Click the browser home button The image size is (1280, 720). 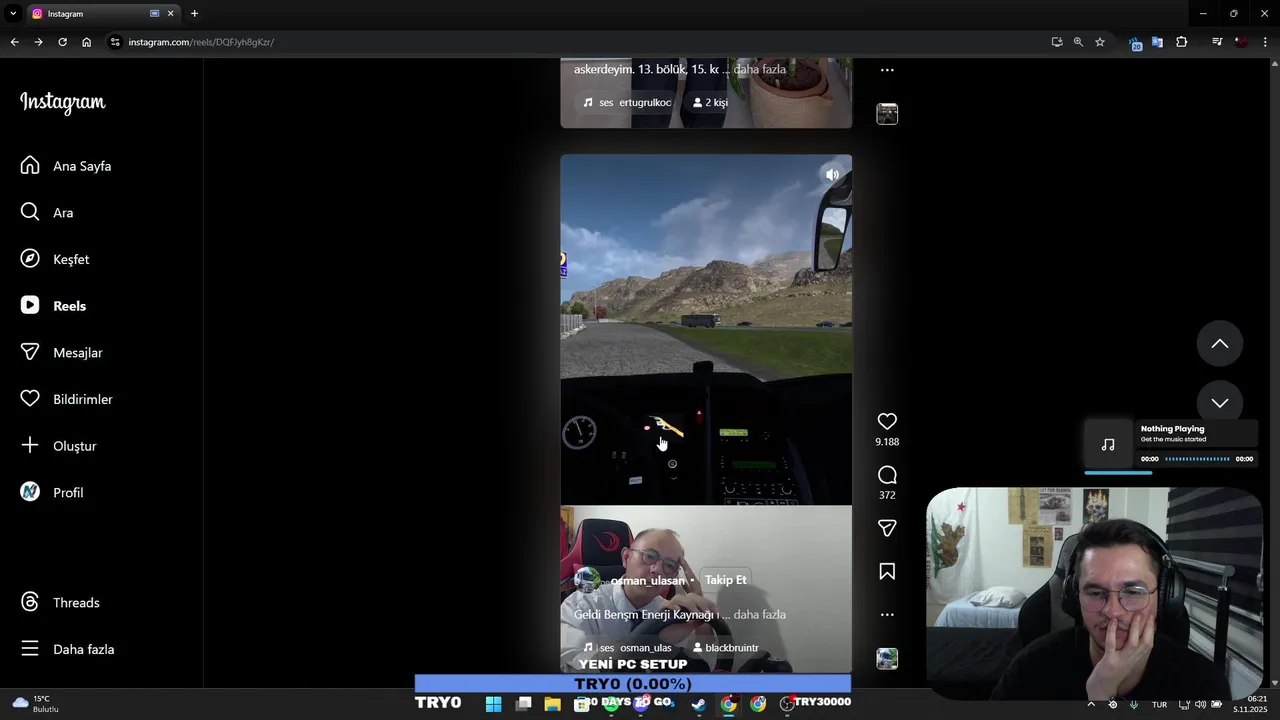pos(86,42)
